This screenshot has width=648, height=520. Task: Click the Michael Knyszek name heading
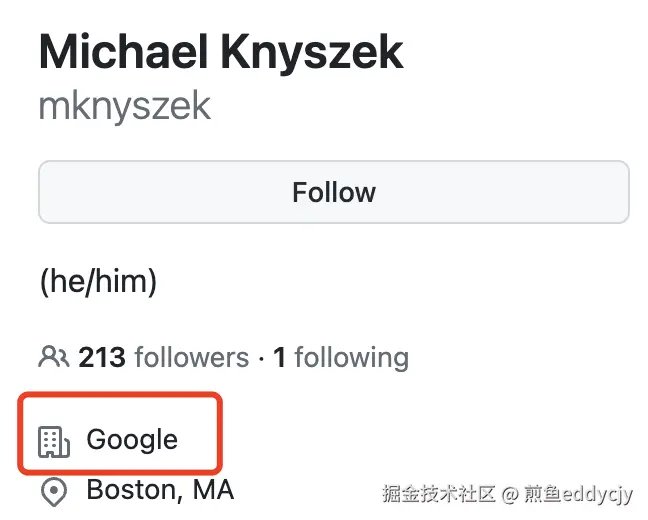tap(221, 53)
